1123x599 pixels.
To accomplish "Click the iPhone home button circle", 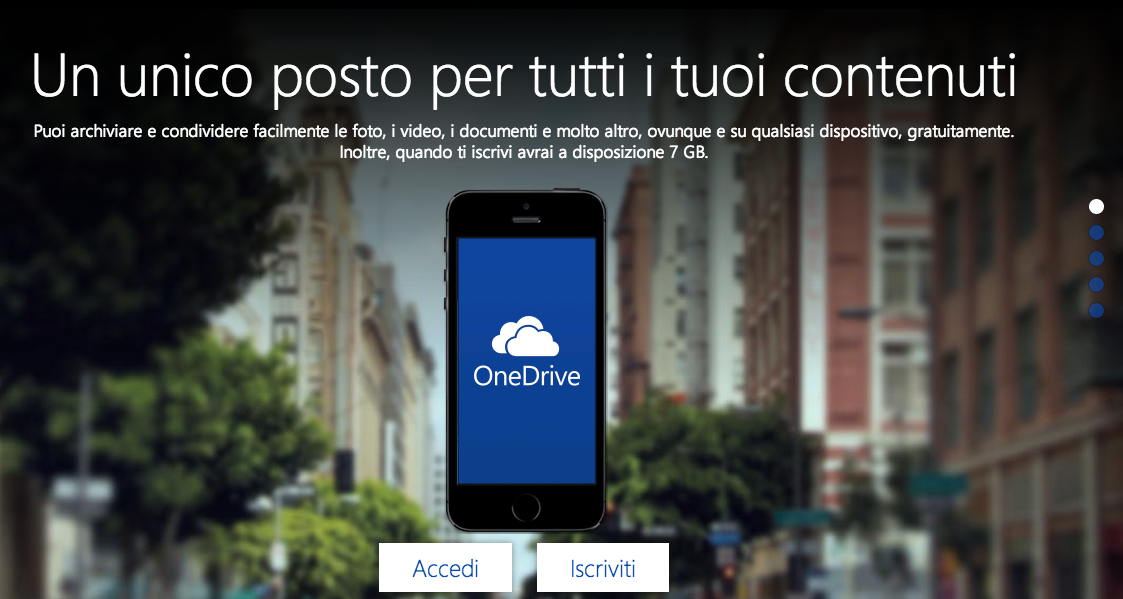I will click(526, 507).
